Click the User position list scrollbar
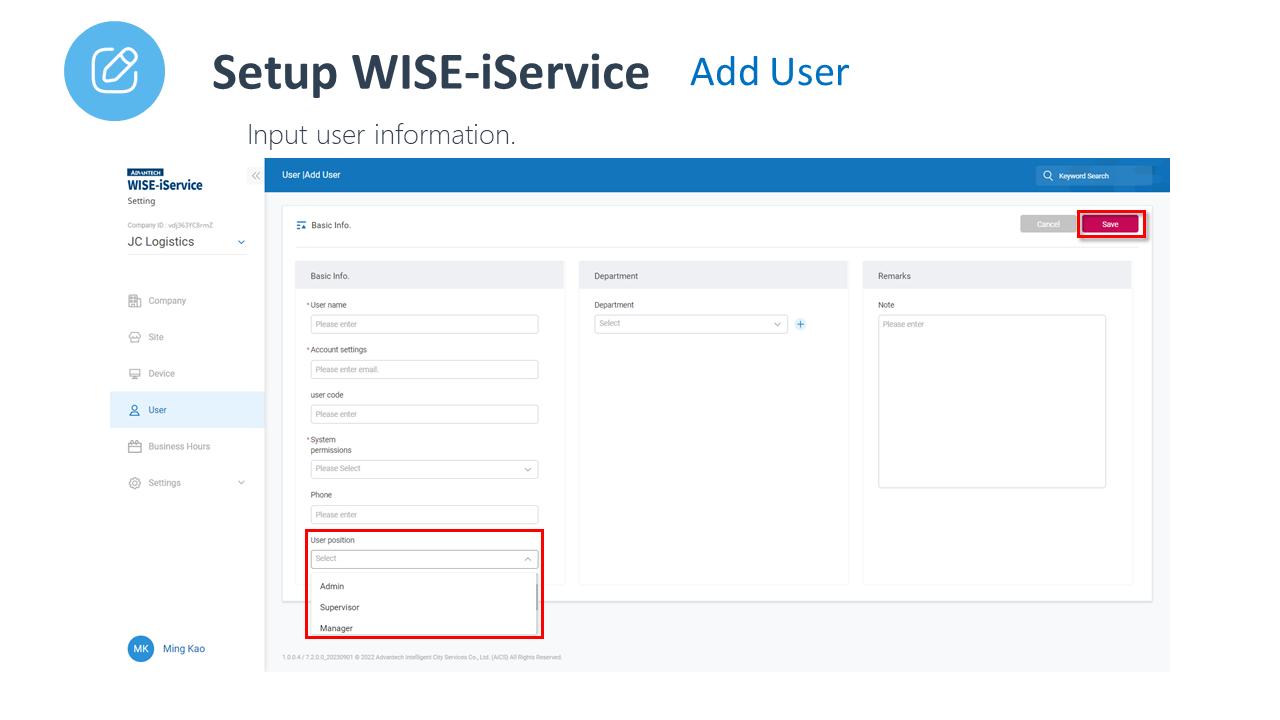The image size is (1280, 720). tap(537, 593)
